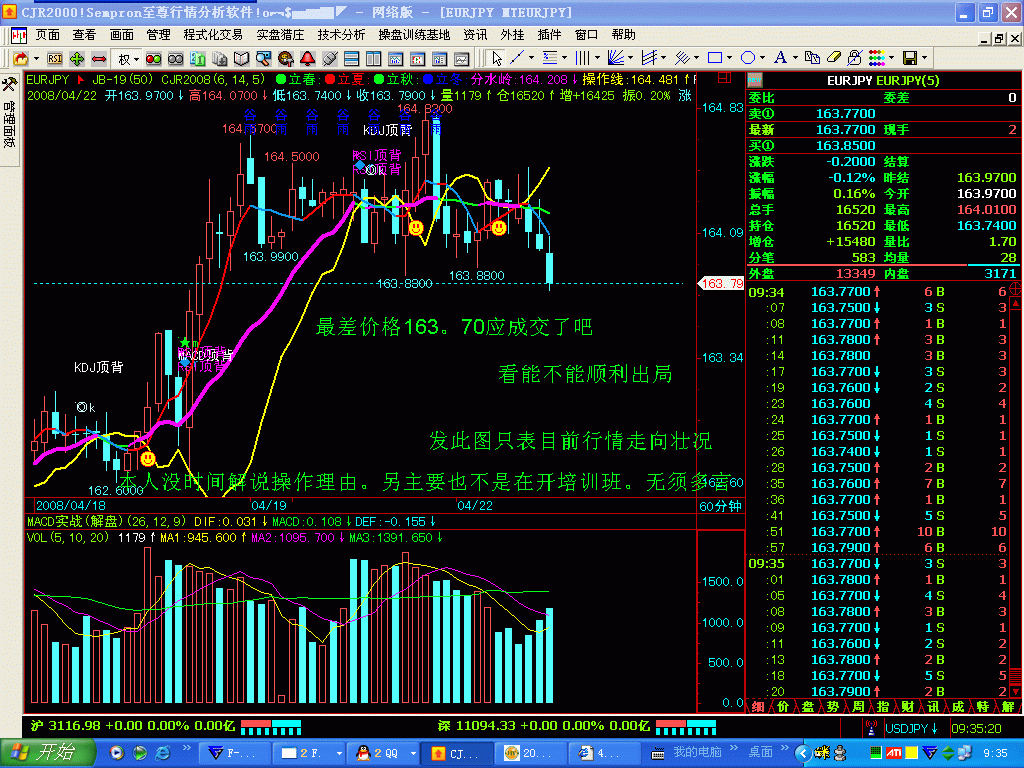The width and height of the screenshot is (1024, 768).
Task: Click the red alarm bell icon
Action: (x=308, y=59)
